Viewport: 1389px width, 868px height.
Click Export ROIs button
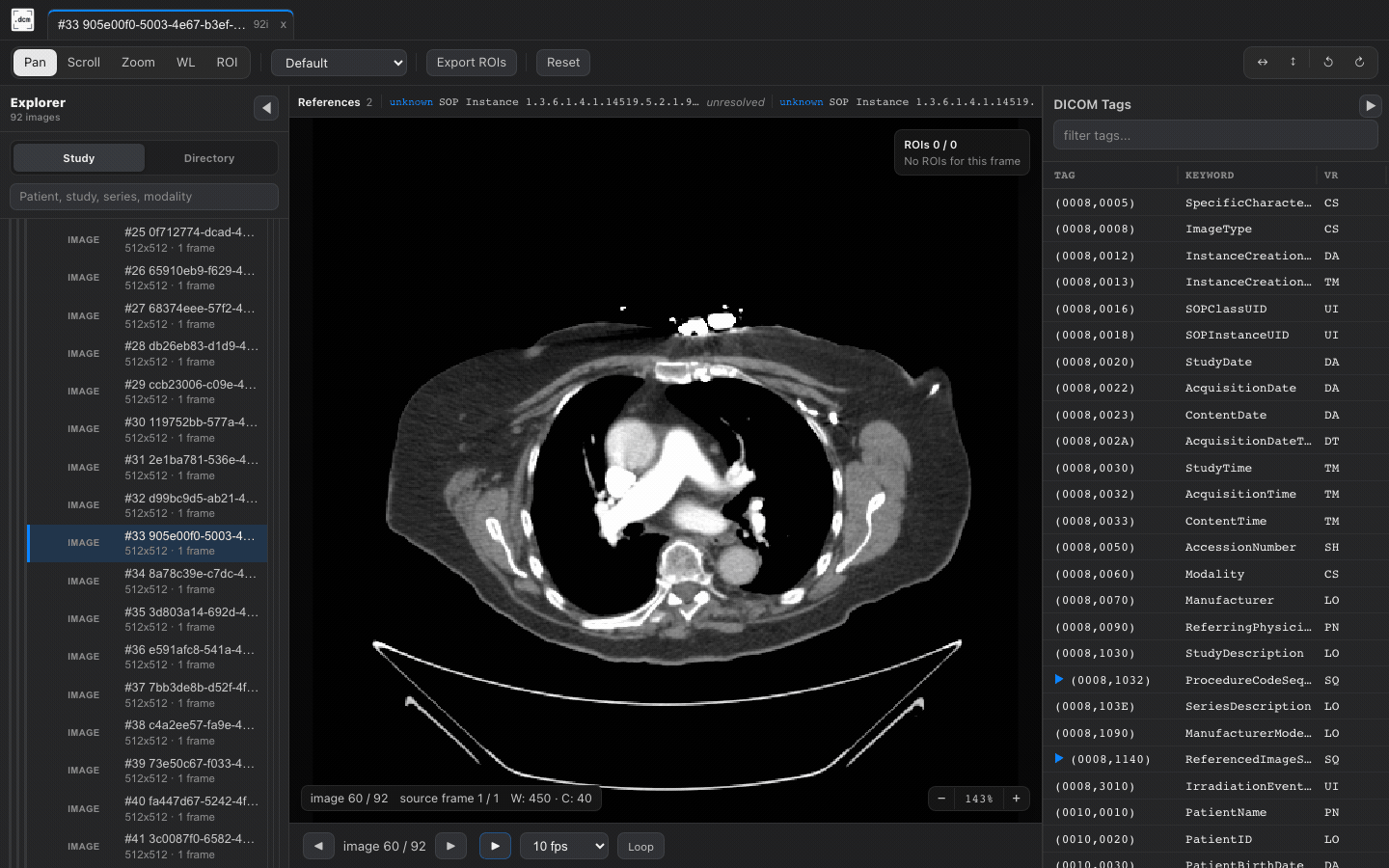[471, 63]
